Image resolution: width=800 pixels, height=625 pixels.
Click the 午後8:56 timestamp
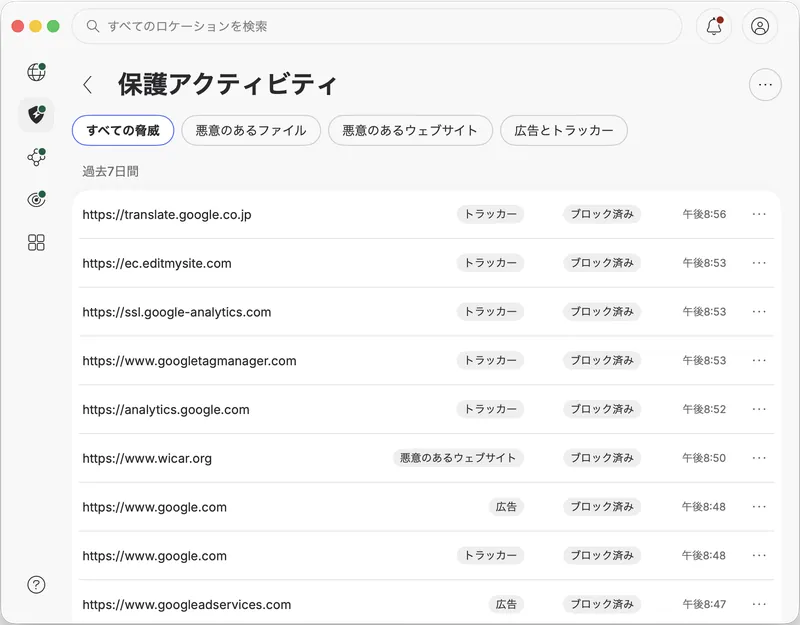704,214
